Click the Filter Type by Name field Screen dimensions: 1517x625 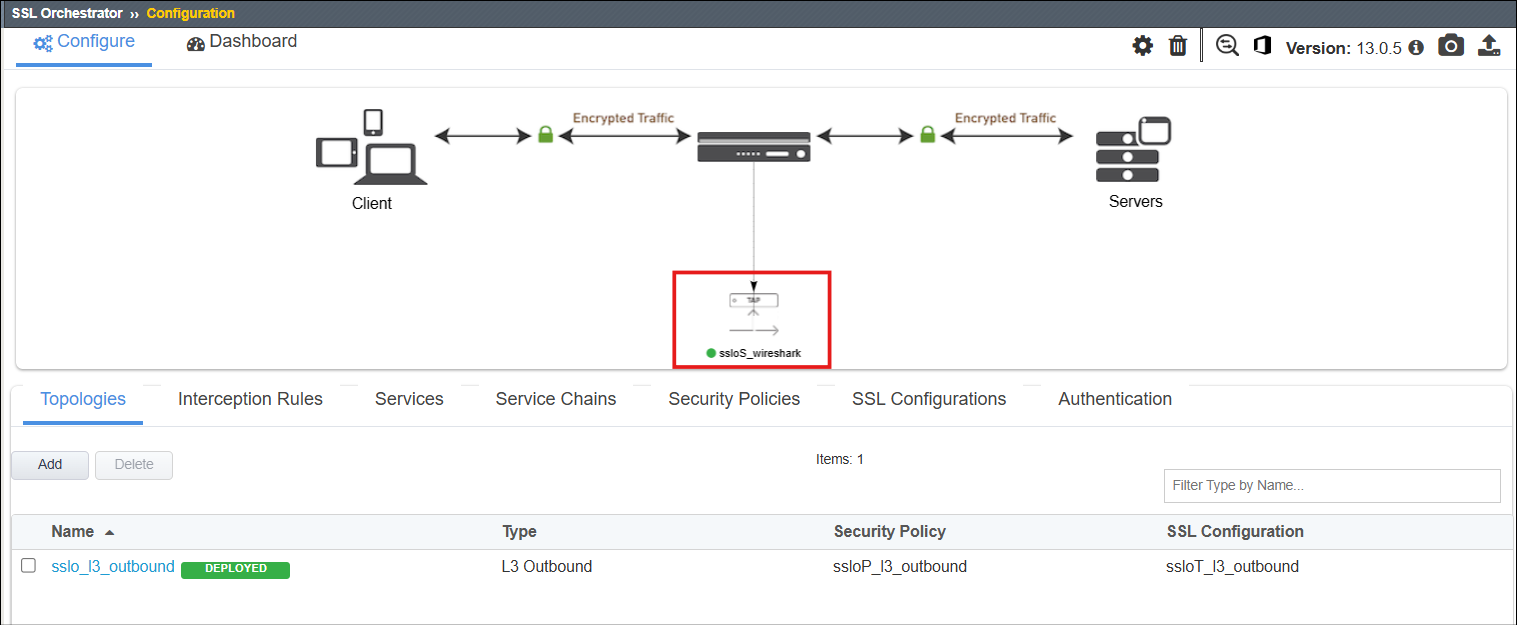click(x=1332, y=486)
